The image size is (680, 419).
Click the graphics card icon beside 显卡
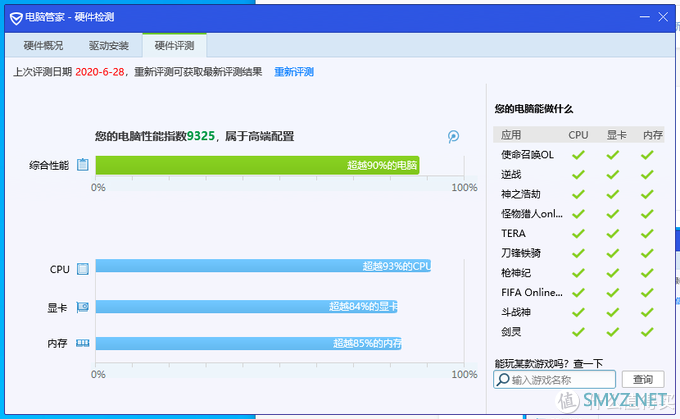(x=82, y=307)
